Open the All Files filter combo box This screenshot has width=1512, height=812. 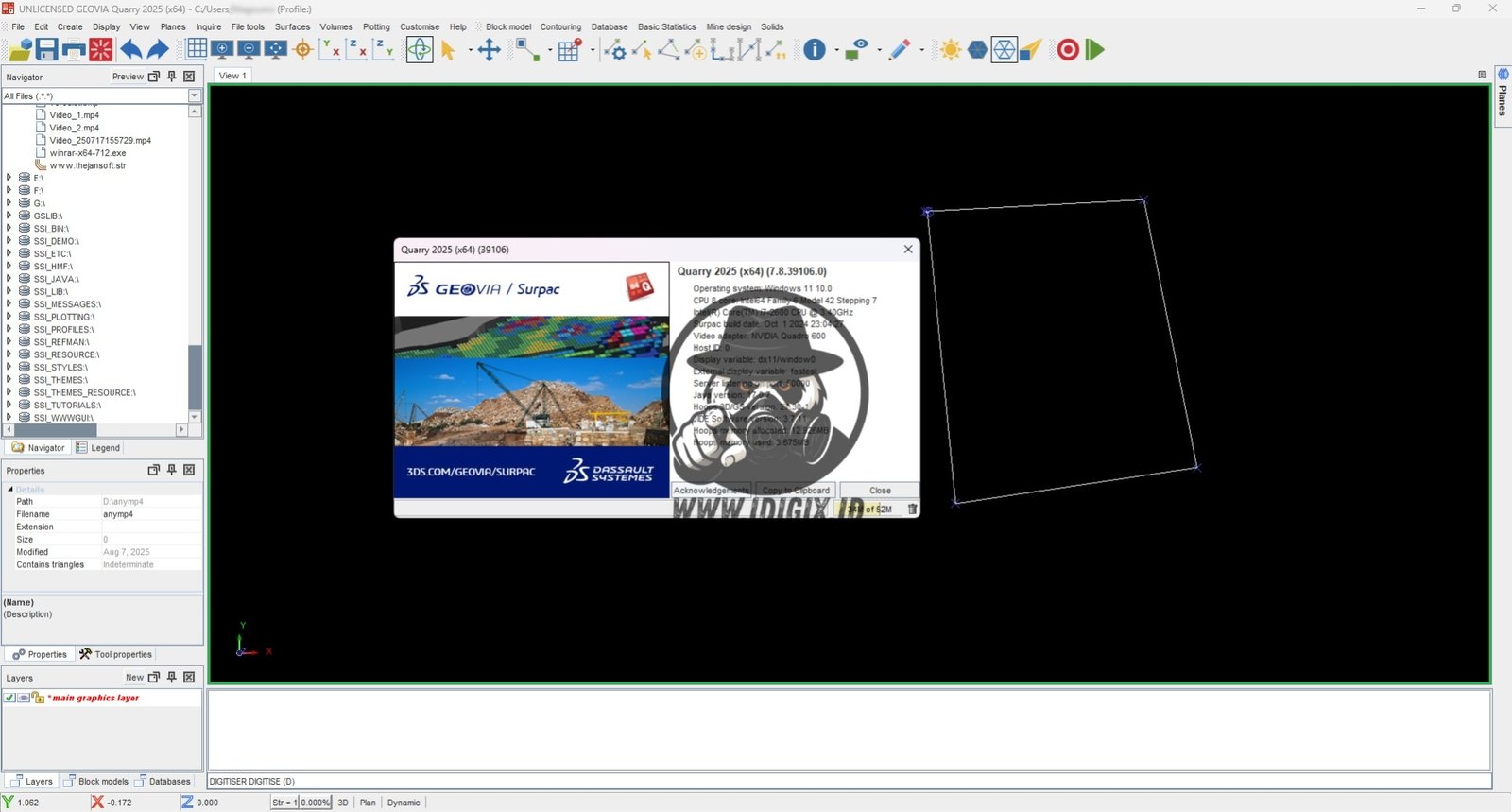101,95
